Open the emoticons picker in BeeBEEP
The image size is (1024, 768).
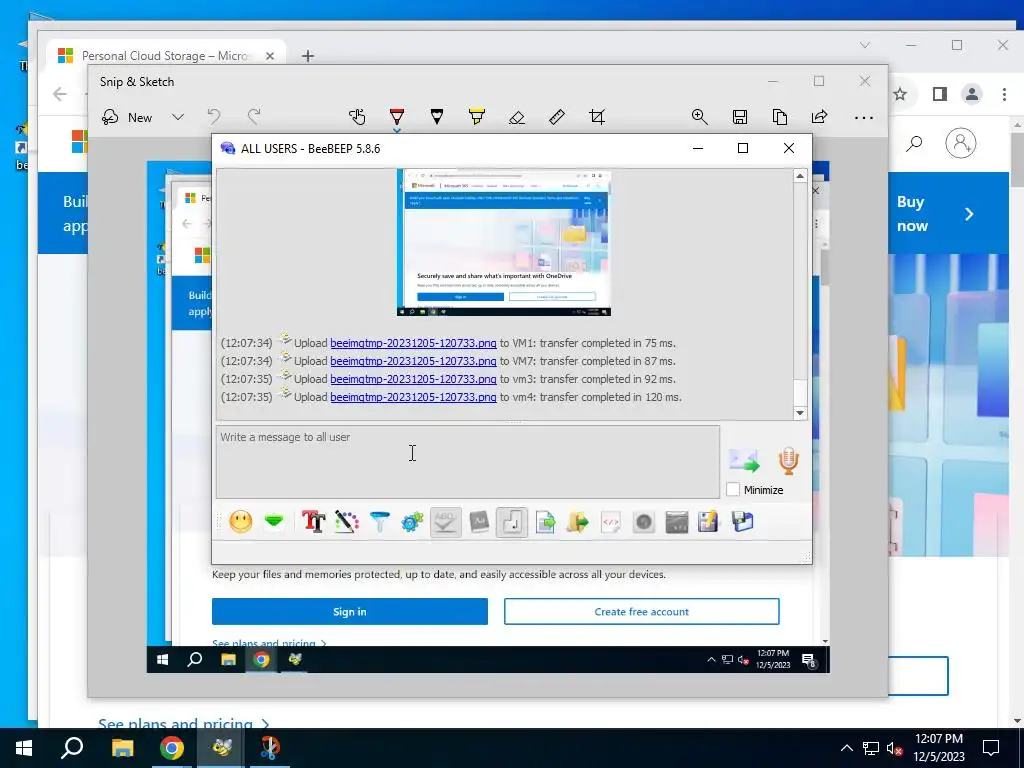(240, 522)
